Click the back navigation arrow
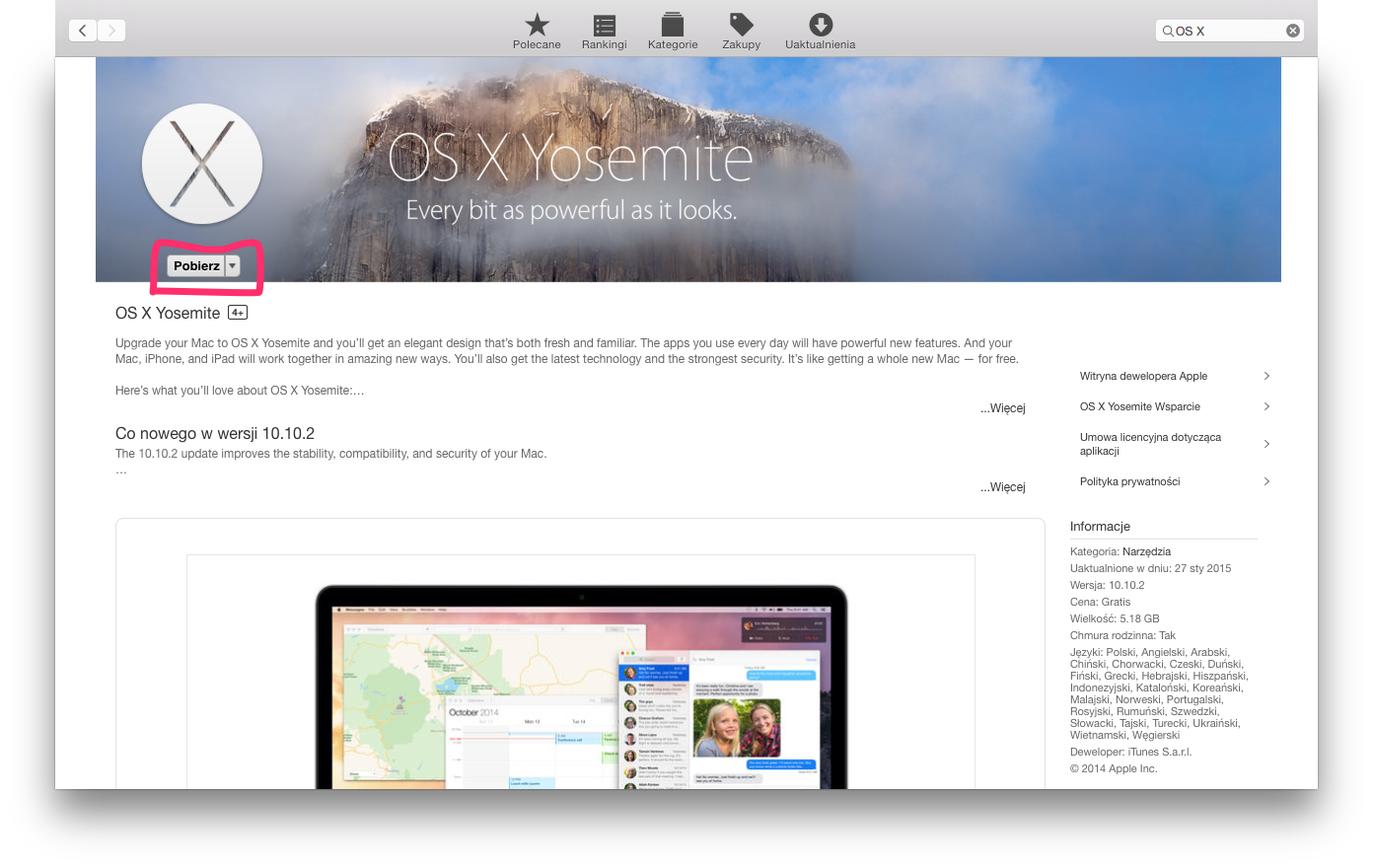Image resolution: width=1373 pixels, height=868 pixels. click(83, 31)
